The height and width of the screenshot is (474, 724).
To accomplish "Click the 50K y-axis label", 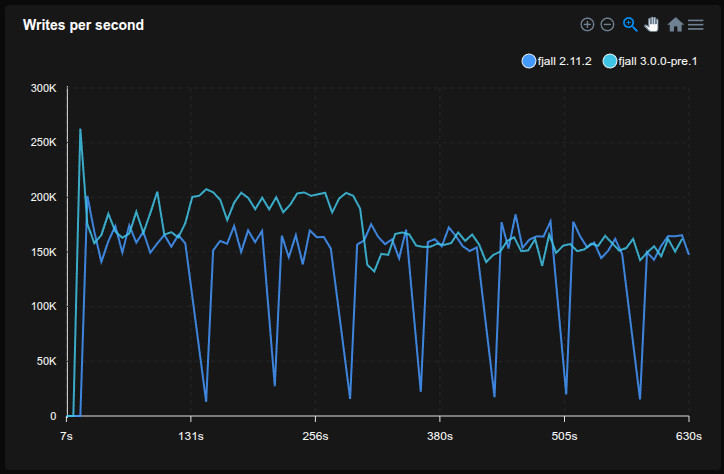I will coord(47,361).
